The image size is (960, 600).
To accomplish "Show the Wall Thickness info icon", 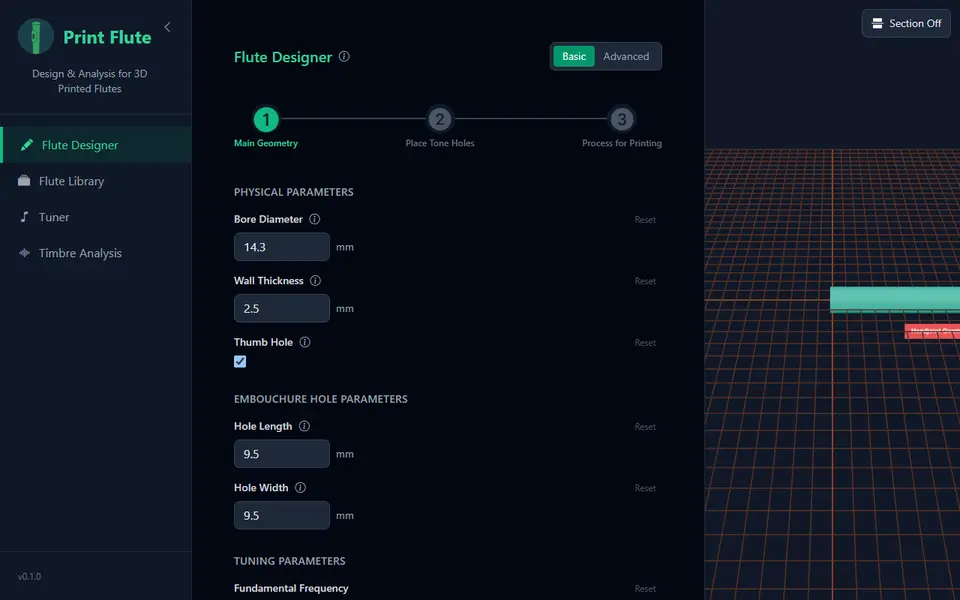I will (x=315, y=280).
